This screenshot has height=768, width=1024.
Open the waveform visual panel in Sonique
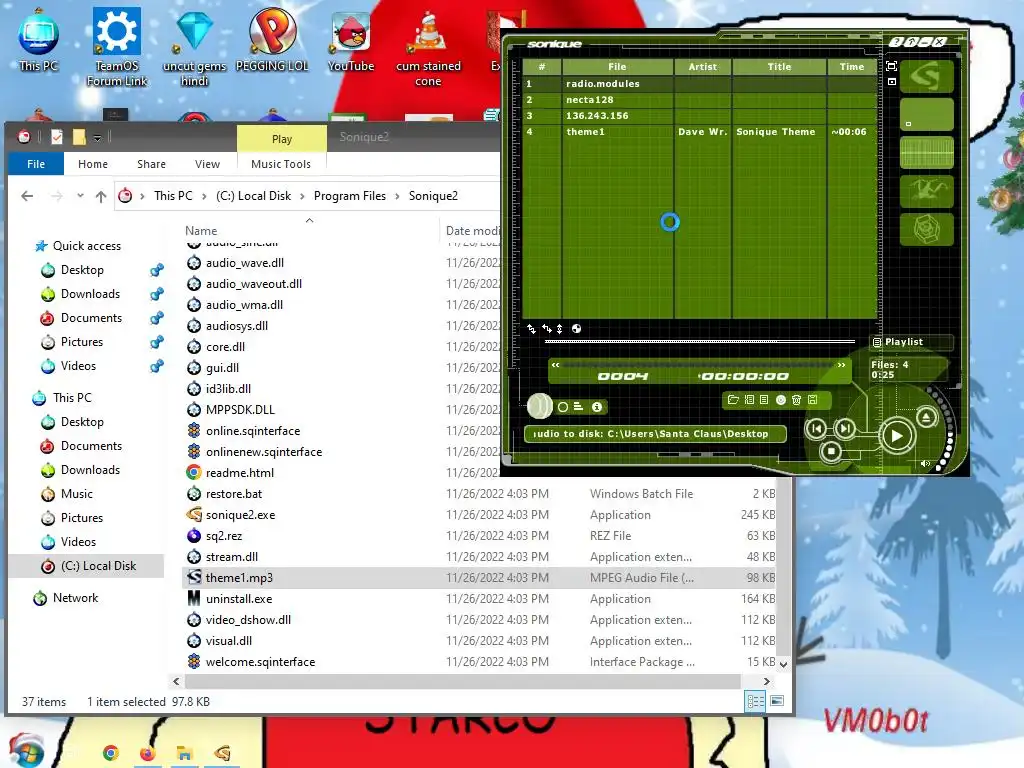[x=927, y=153]
